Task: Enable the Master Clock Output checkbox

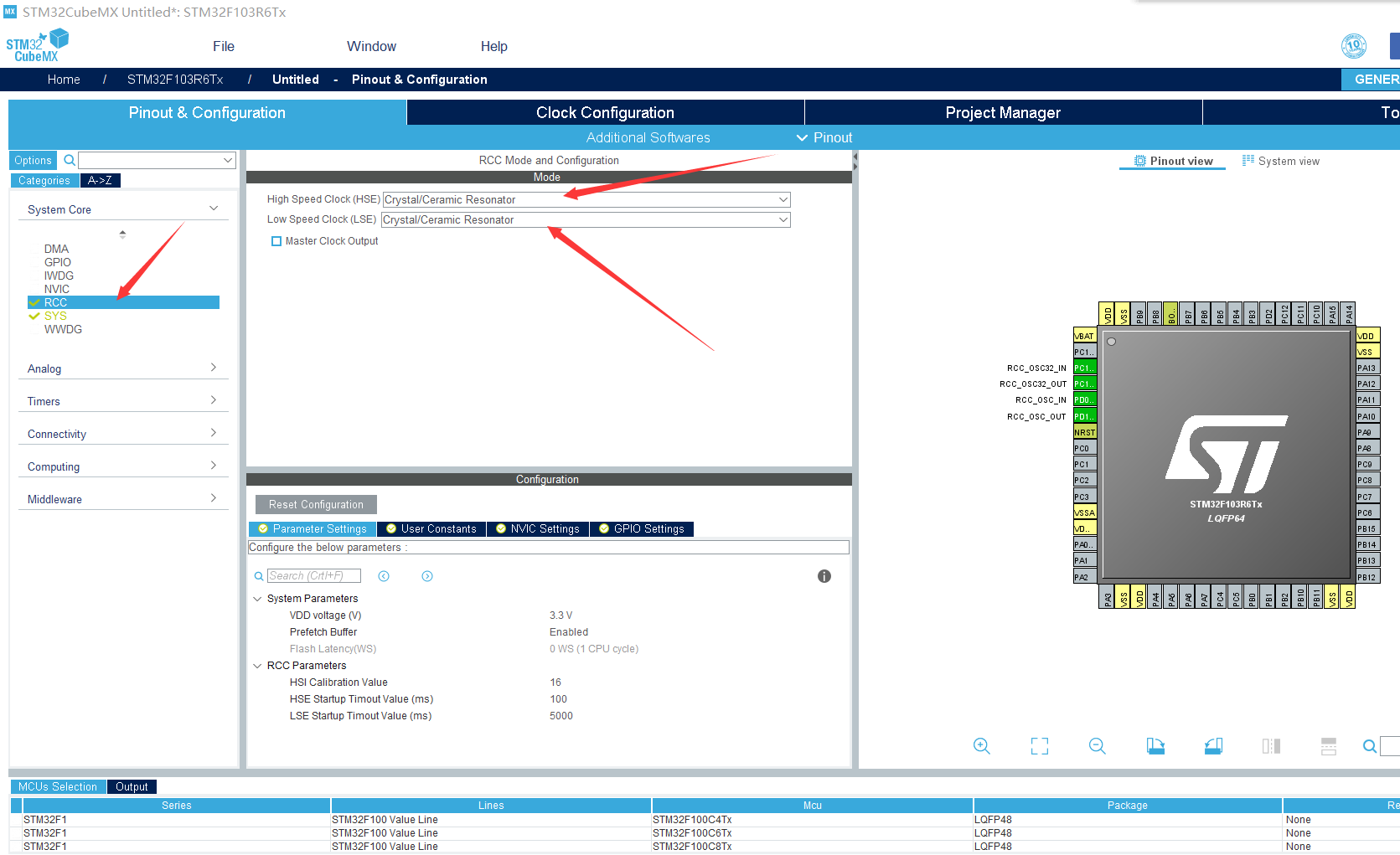Action: click(276, 240)
